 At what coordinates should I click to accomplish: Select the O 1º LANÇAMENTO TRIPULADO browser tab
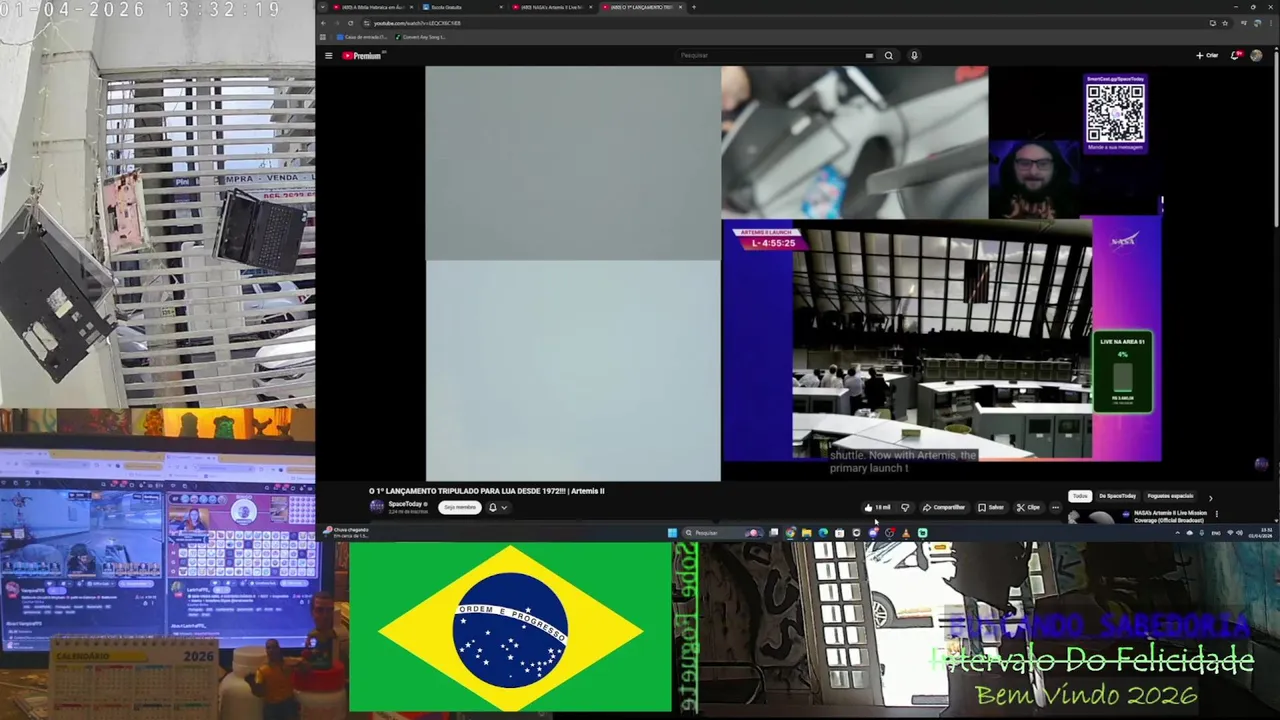pyautogui.click(x=642, y=7)
